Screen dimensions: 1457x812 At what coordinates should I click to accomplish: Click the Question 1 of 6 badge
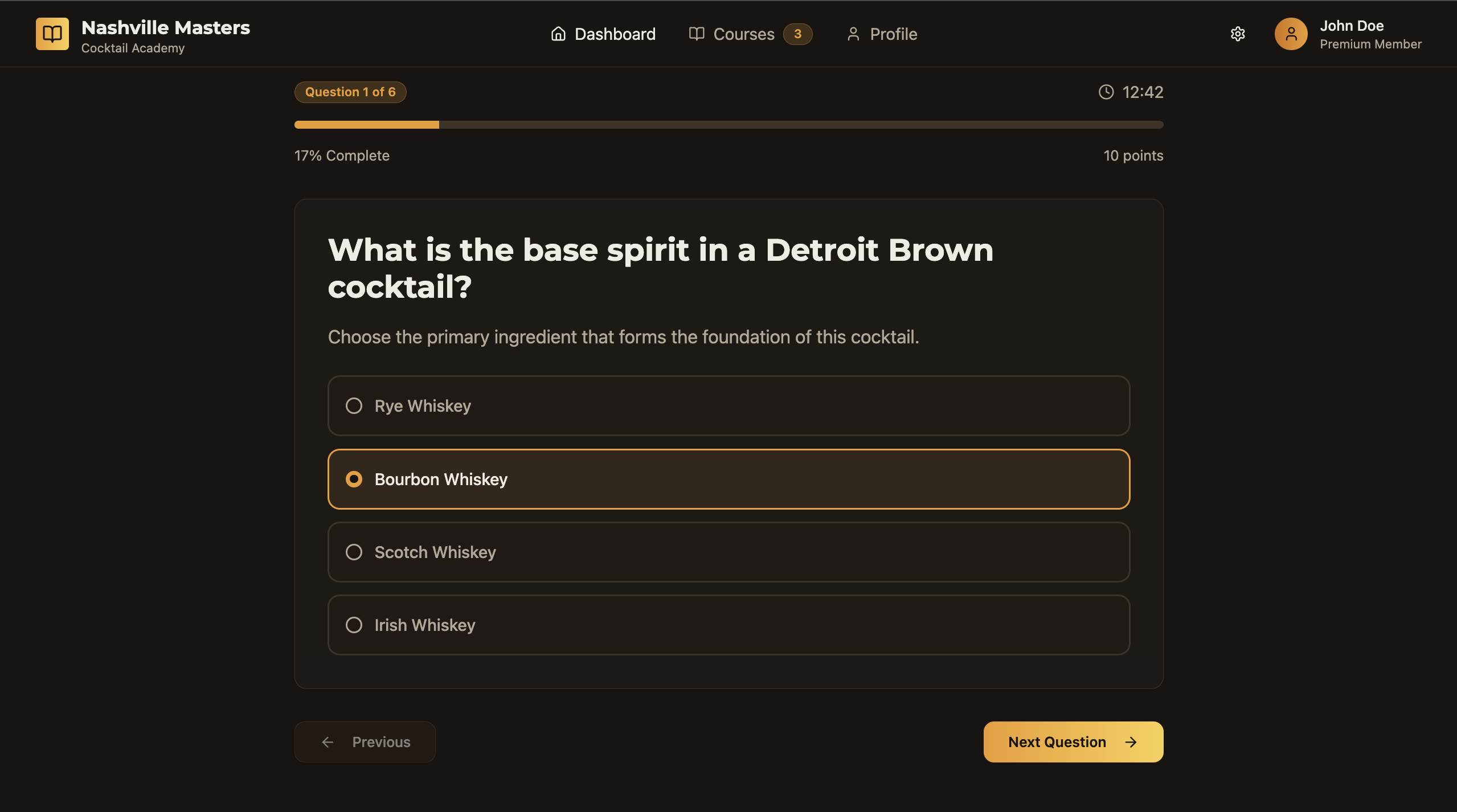point(350,92)
